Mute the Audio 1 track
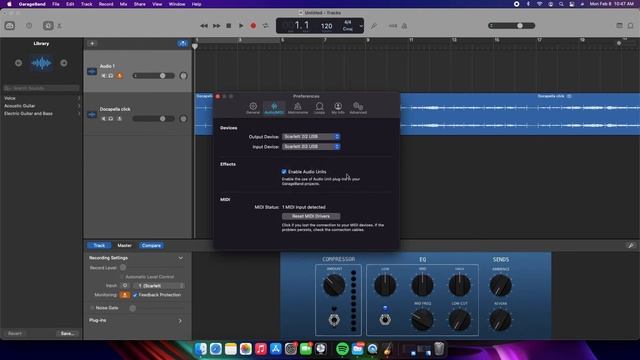Viewport: 640px width, 360px height. (x=104, y=76)
